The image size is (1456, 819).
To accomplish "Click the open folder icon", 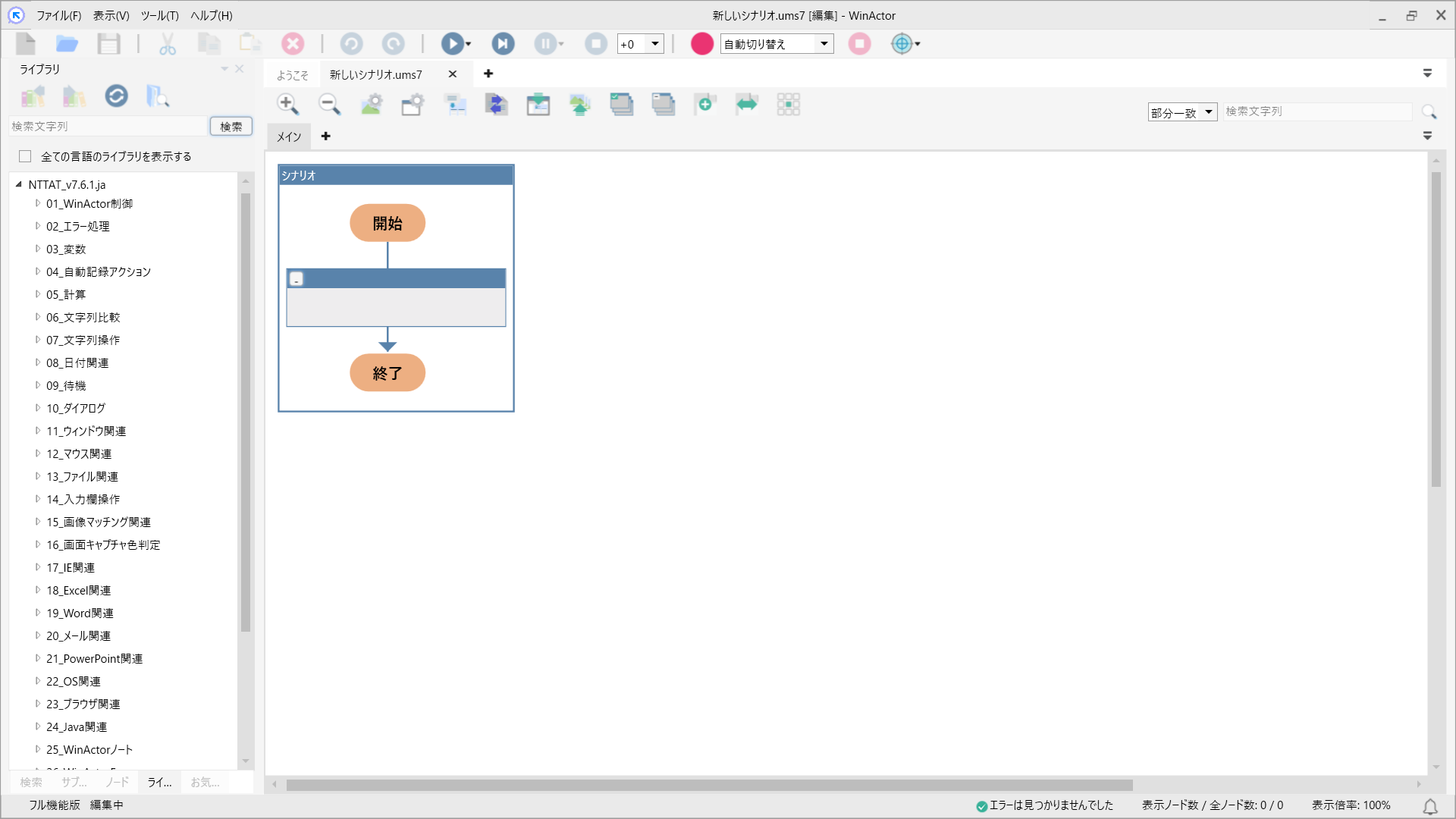I will 67,44.
